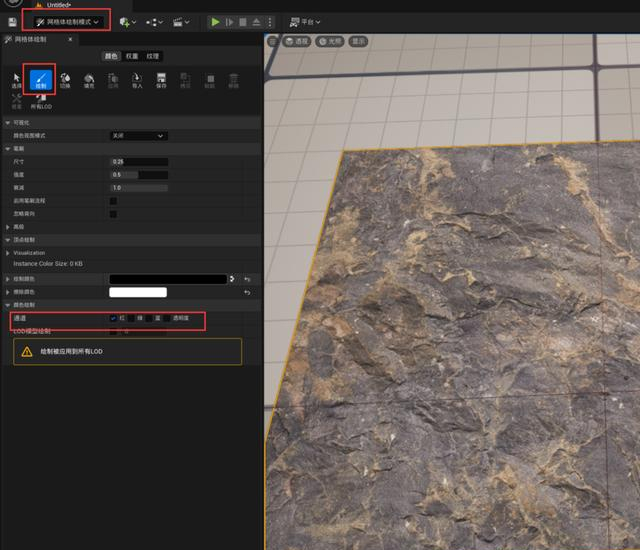Viewport: 640px width, 550px height.
Task: Open the viewport hamburger options menu
Action: [x=273, y=41]
